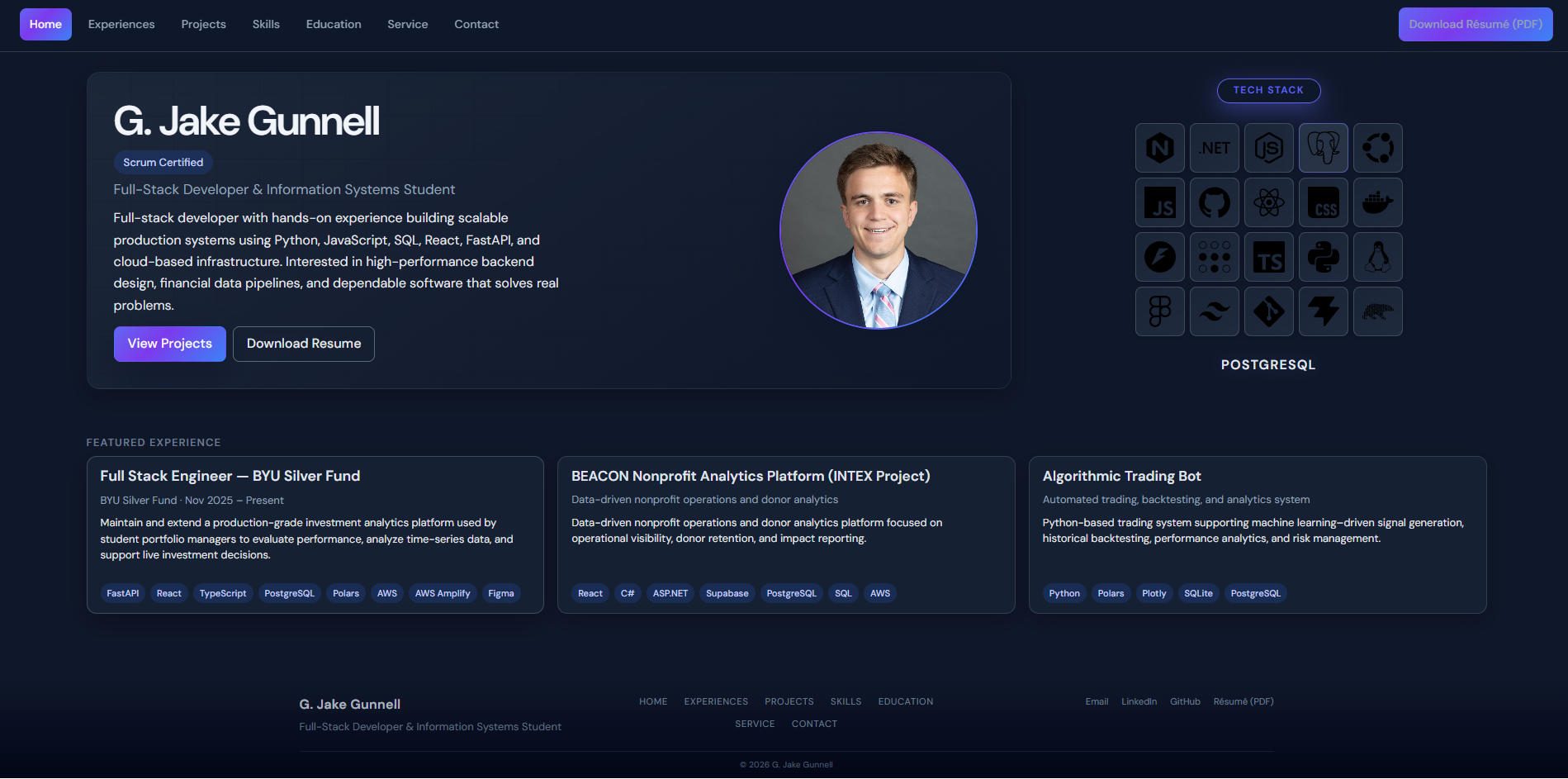Click SERVICE in the footer navigation
Screen dimensions: 1568x779
(x=755, y=724)
